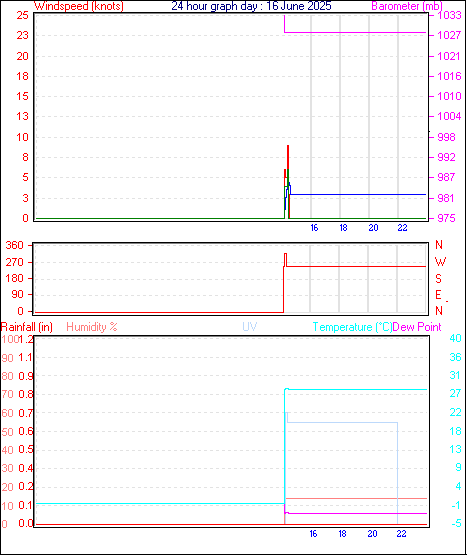Screen dimensions: 467x559
Task: Click the -5 temperature axis value
Action: [456, 523]
